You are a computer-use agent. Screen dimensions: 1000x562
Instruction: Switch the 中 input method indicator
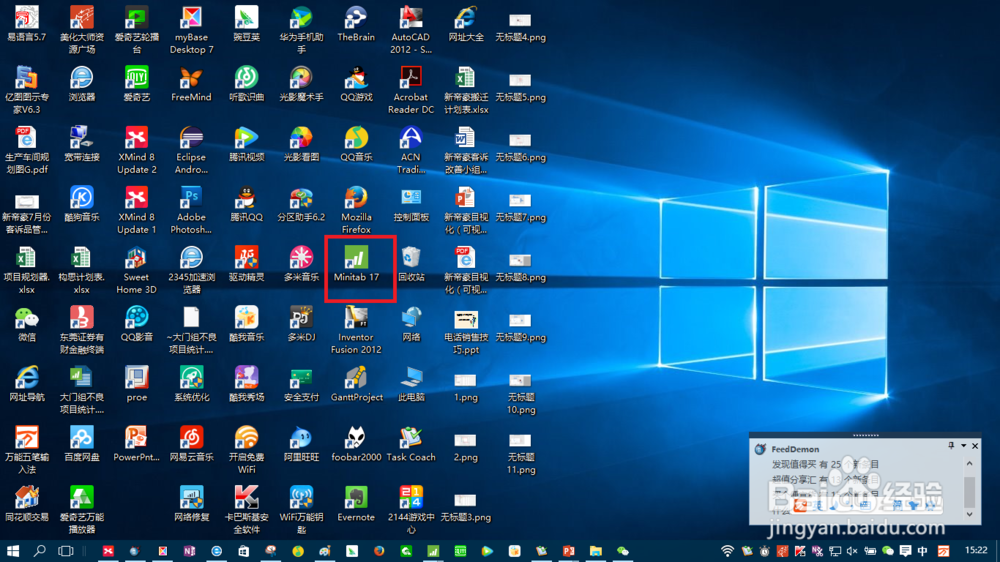[922, 551]
